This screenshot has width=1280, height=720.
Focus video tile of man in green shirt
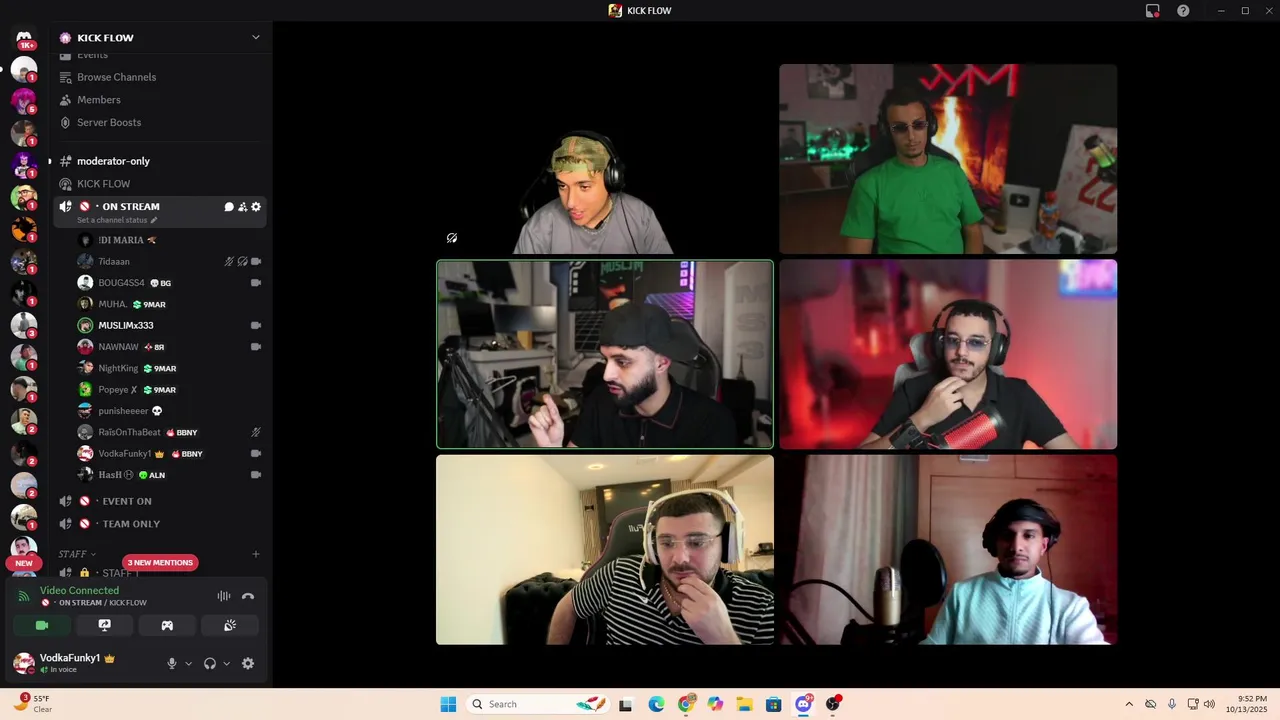948,159
